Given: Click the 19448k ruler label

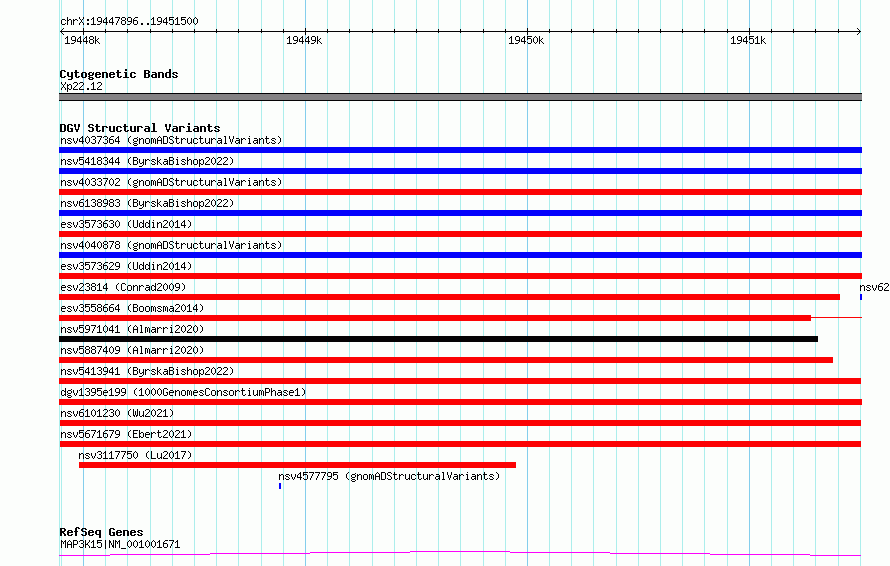Looking at the screenshot, I should click(x=82, y=40).
